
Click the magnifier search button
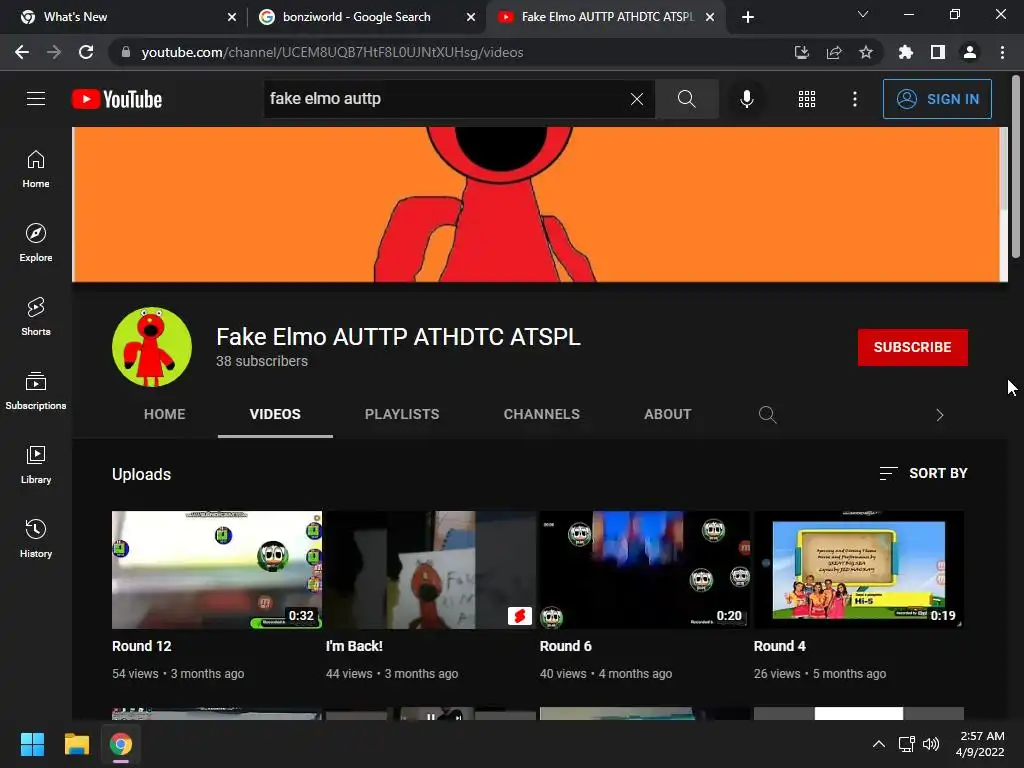click(x=686, y=99)
